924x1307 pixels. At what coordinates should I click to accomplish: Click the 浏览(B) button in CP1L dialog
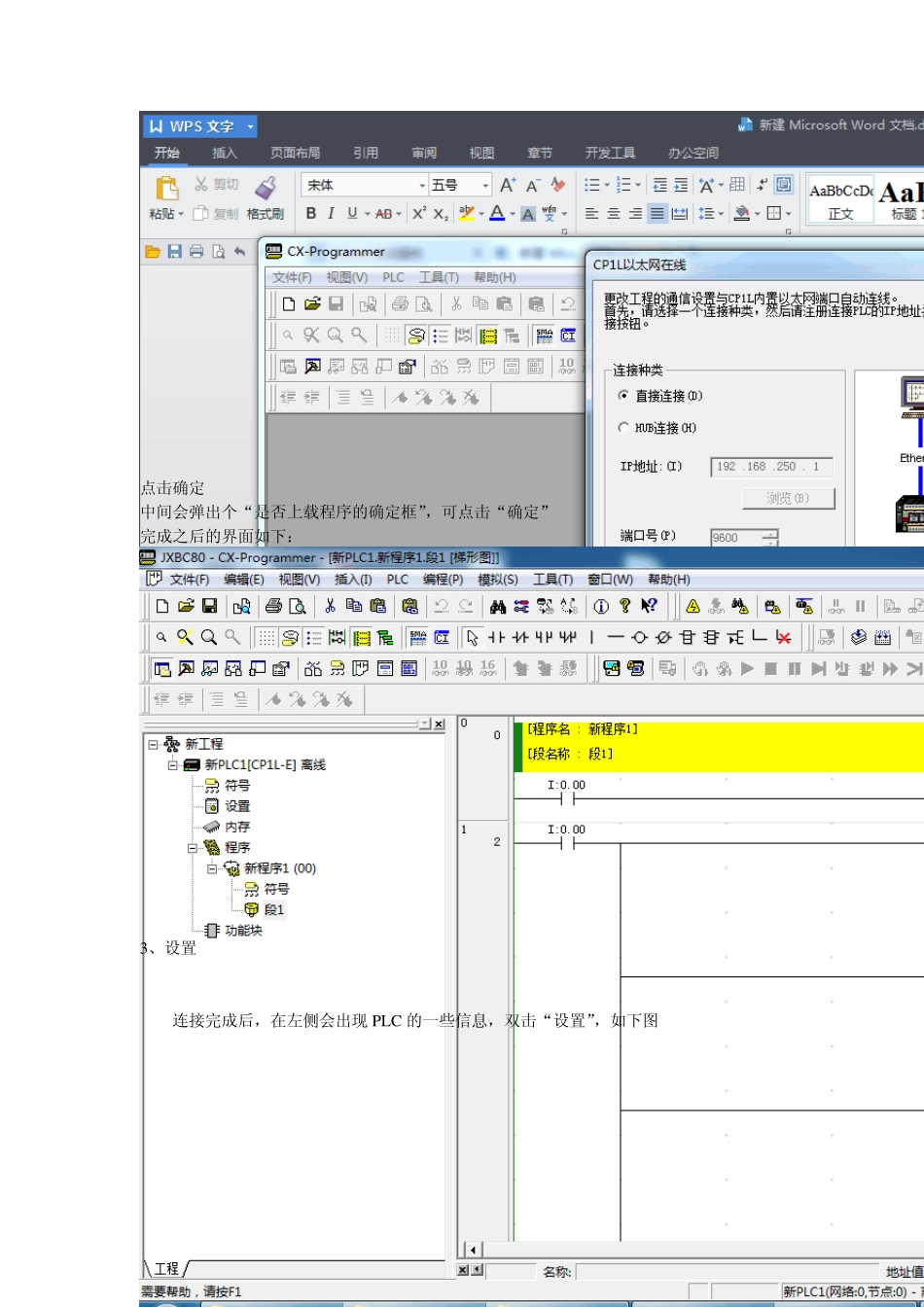click(x=788, y=499)
